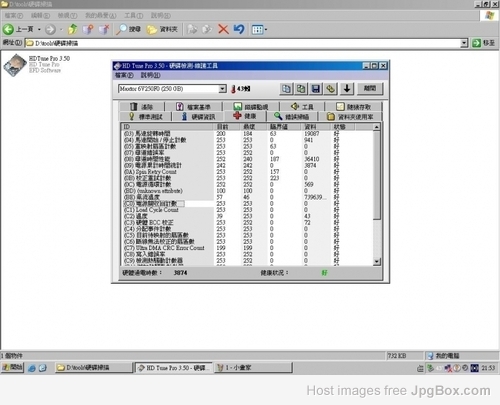Open HD Tune options wrench icon
The width and height of the screenshot is (500, 405).
pos(330,89)
